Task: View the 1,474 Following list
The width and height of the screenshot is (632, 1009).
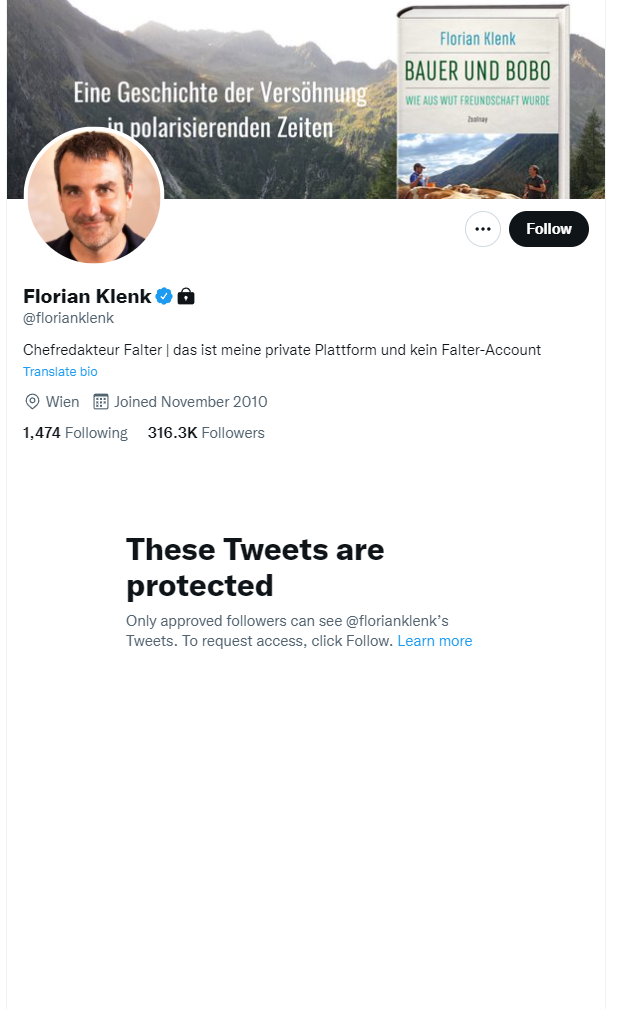Action: (75, 432)
